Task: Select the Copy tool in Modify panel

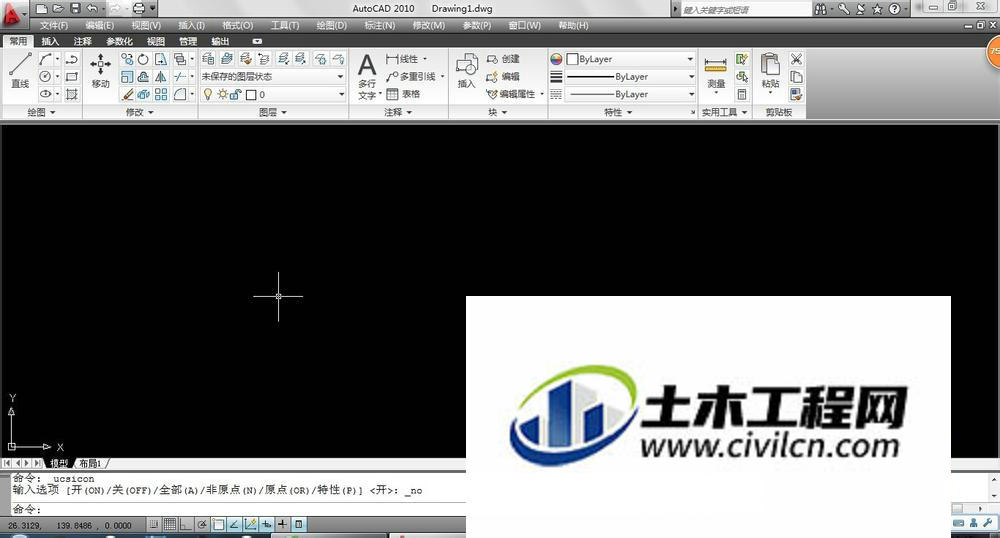Action: 128,59
